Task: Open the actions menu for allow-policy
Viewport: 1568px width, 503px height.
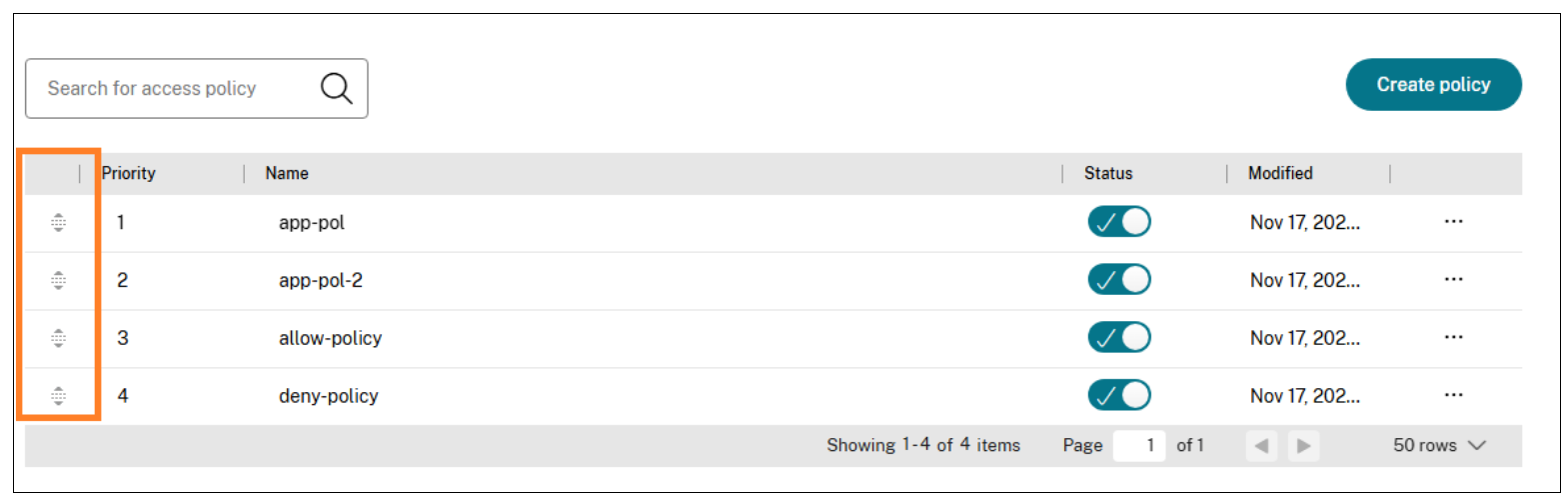Action: (1453, 338)
